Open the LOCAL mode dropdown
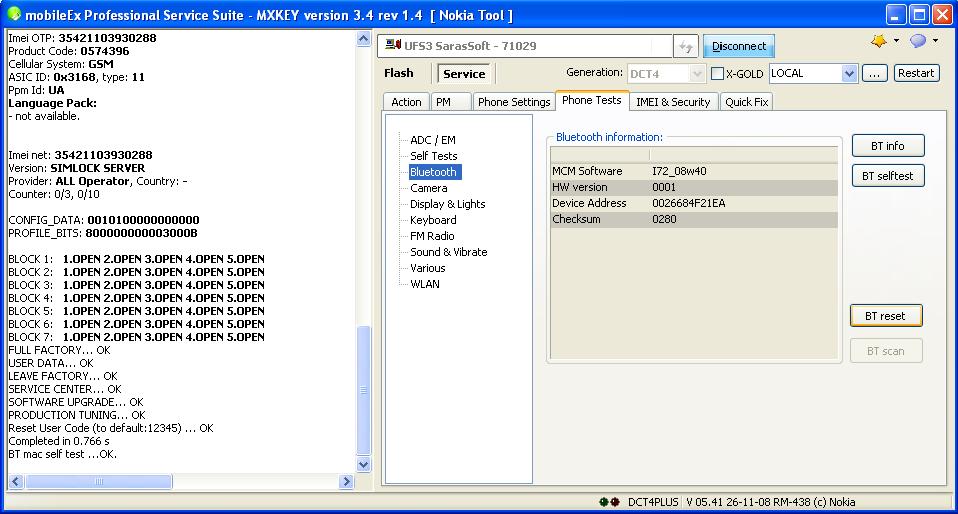The width and height of the screenshot is (958, 514). (849, 74)
